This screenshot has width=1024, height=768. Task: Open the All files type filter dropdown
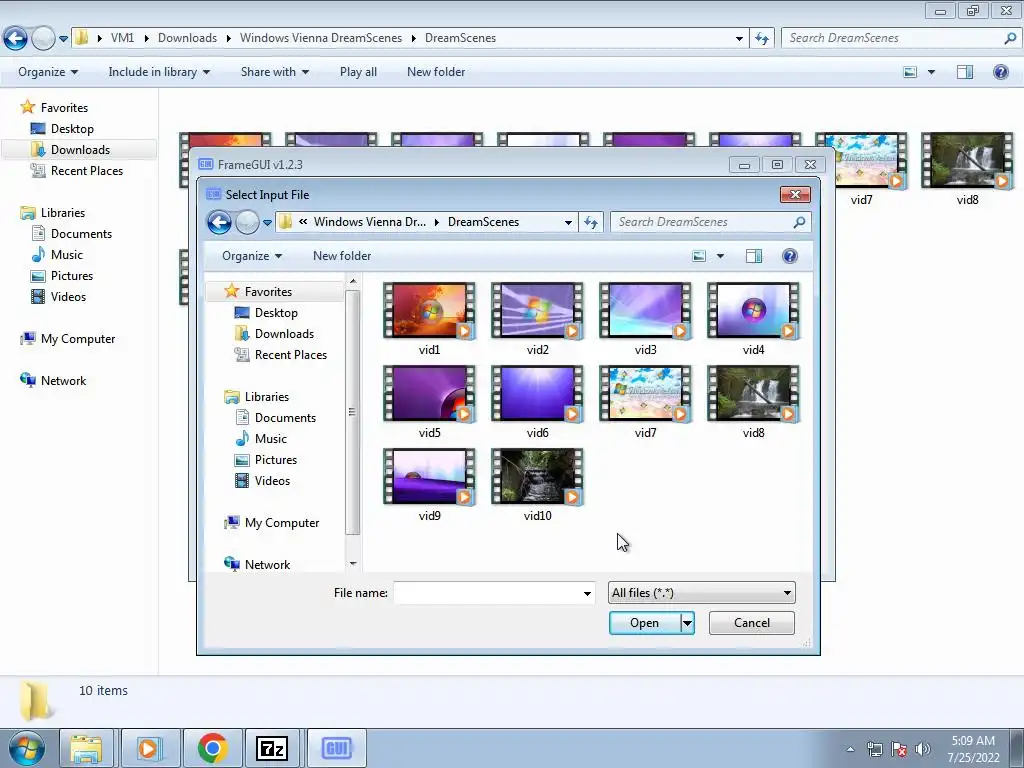(701, 593)
